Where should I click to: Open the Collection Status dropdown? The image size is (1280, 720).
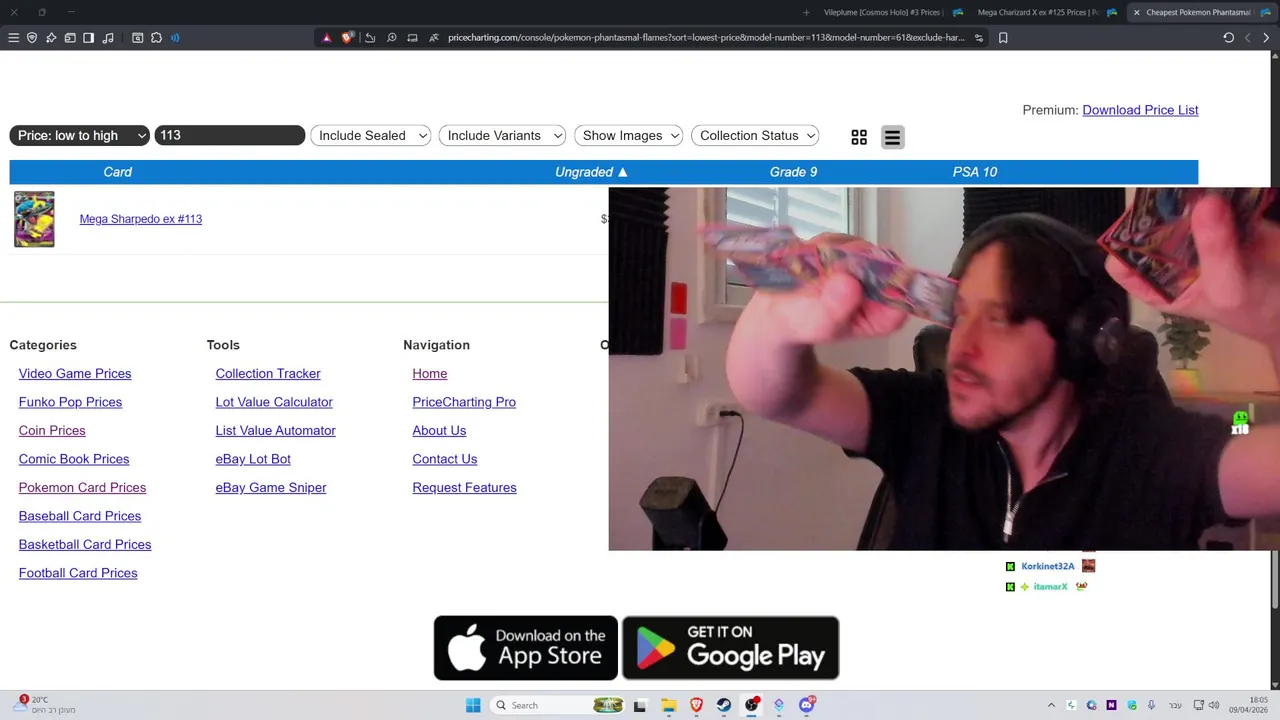click(755, 135)
